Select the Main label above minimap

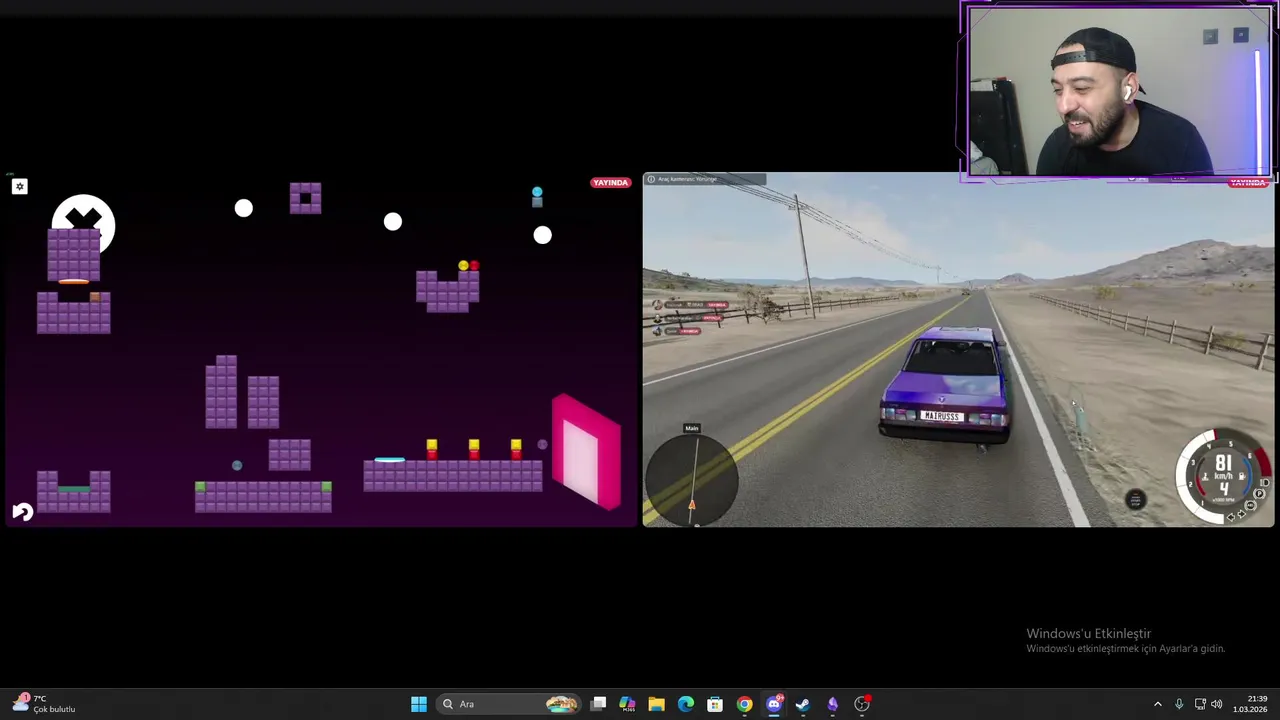pos(691,428)
